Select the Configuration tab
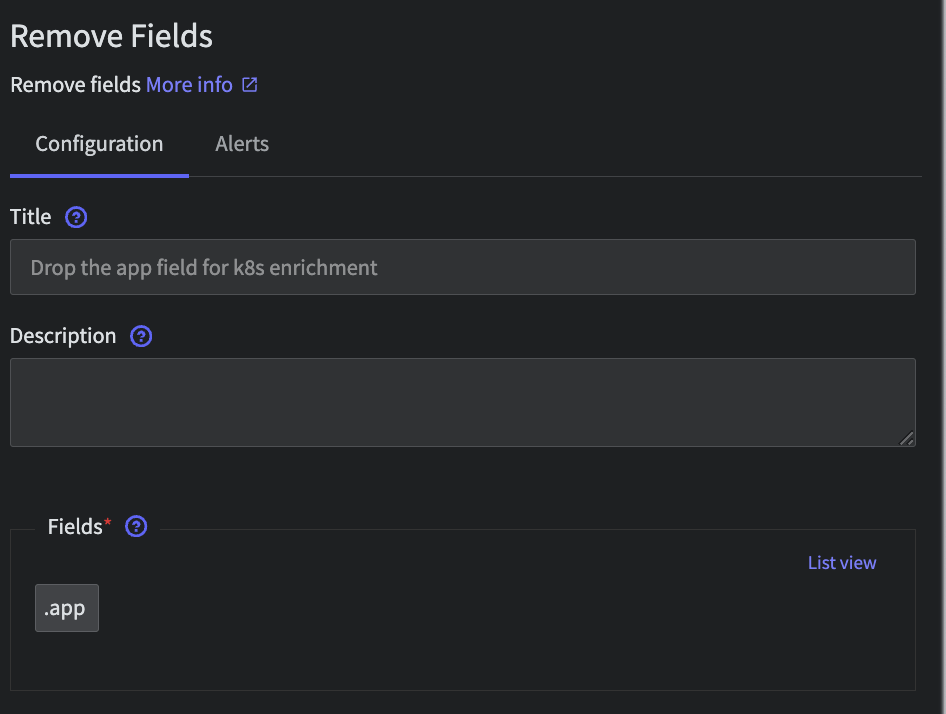946x714 pixels. pyautogui.click(x=99, y=144)
